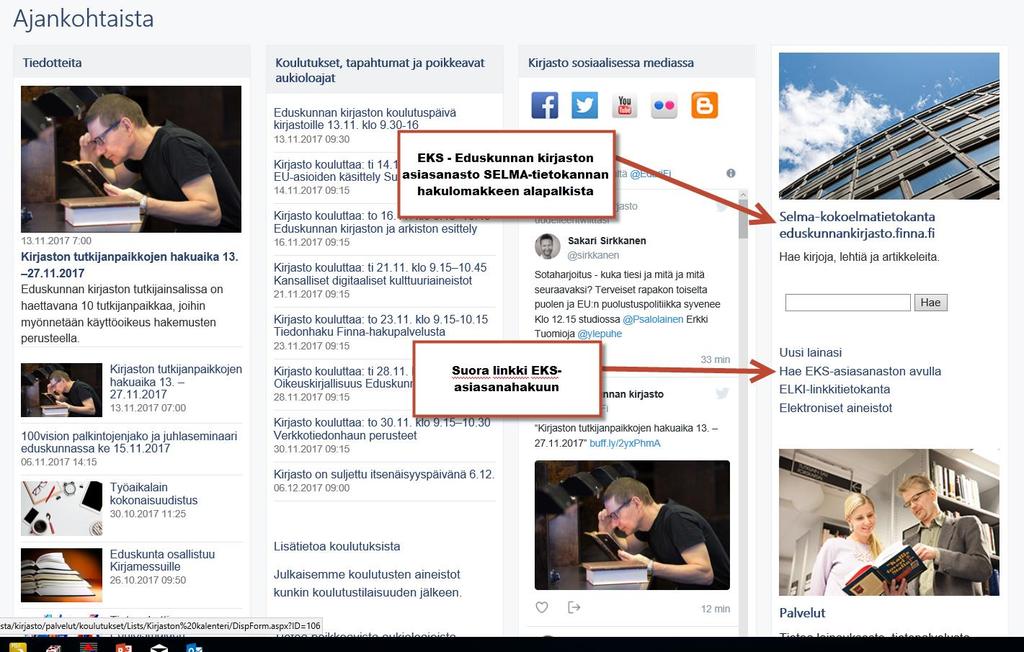This screenshot has width=1024, height=652.
Task: Open Tiedonhaku Finna-hakupalvelusta training event
Action: (381, 325)
